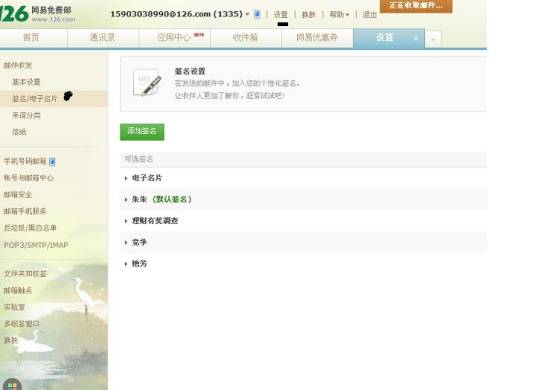
Task: Open the apps grid icon at sidebar bottom
Action: [12, 385]
